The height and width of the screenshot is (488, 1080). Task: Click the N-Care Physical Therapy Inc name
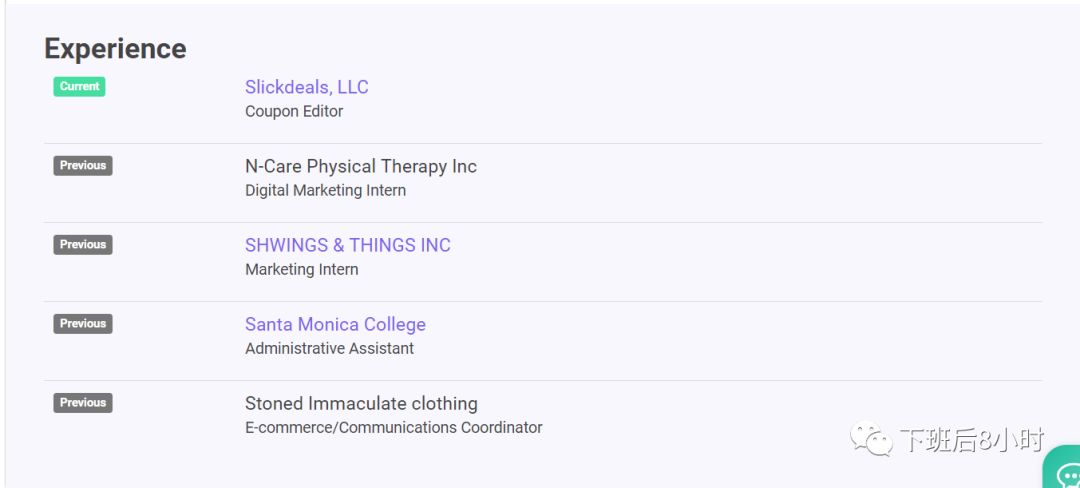(361, 167)
